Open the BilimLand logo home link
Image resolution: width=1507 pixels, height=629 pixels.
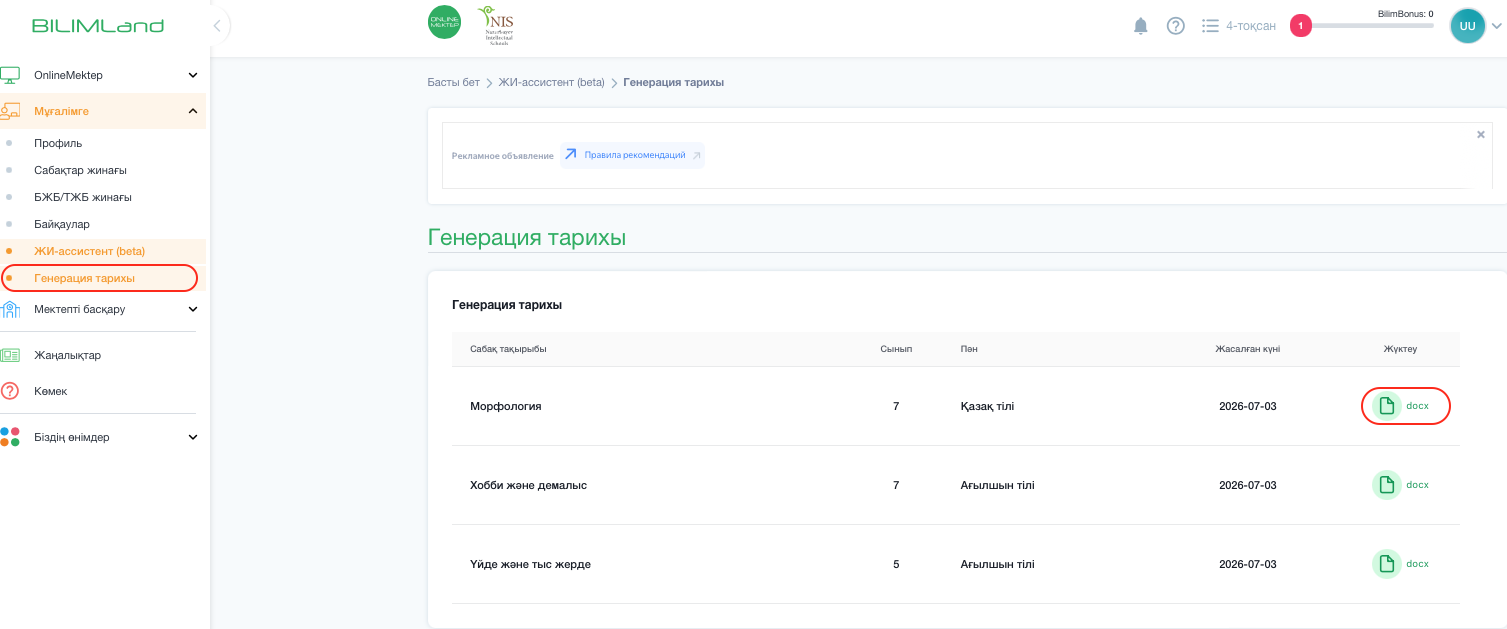tap(98, 26)
